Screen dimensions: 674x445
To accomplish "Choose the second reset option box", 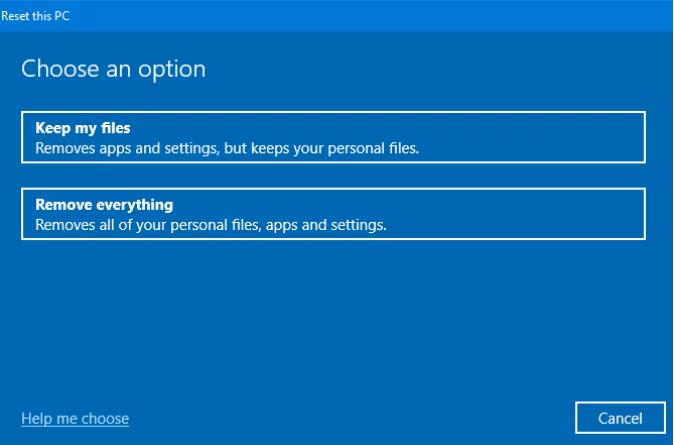I will point(333,214).
